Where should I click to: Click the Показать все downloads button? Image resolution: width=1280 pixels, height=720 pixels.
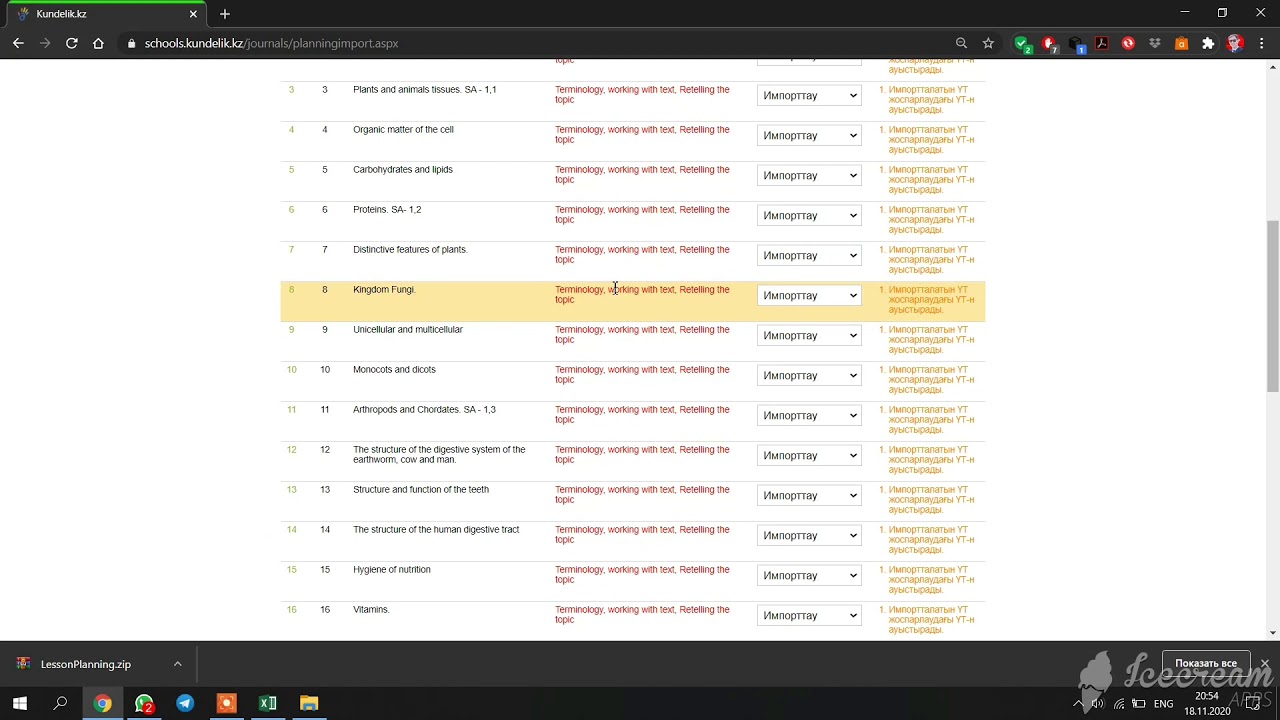(x=1206, y=663)
